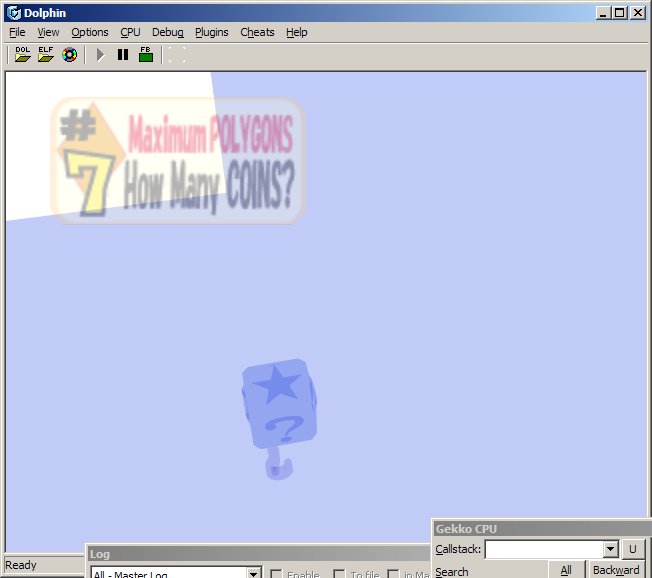Click the Open ELF file icon
This screenshot has width=652, height=578.
tap(46, 54)
